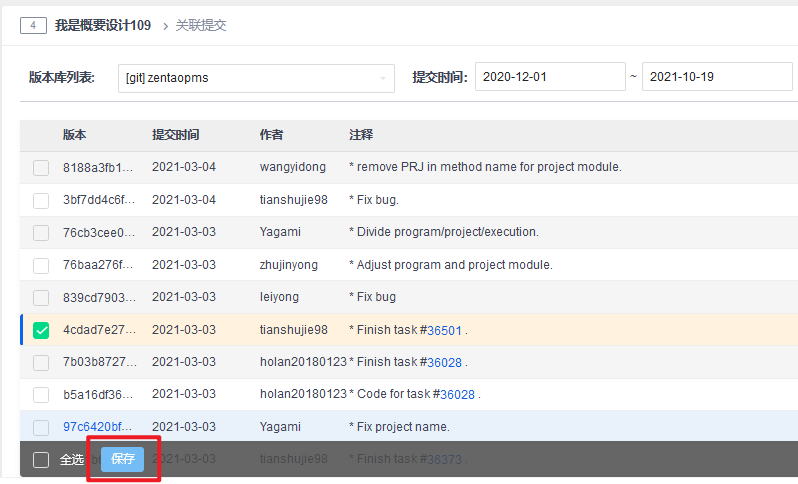Click the end date field 2021-10-19

coord(716,77)
